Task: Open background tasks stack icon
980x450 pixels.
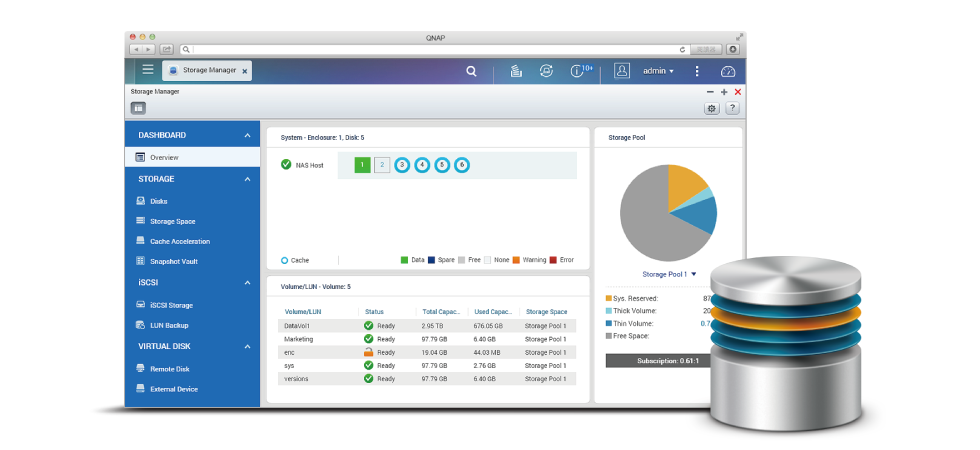Action: point(516,71)
